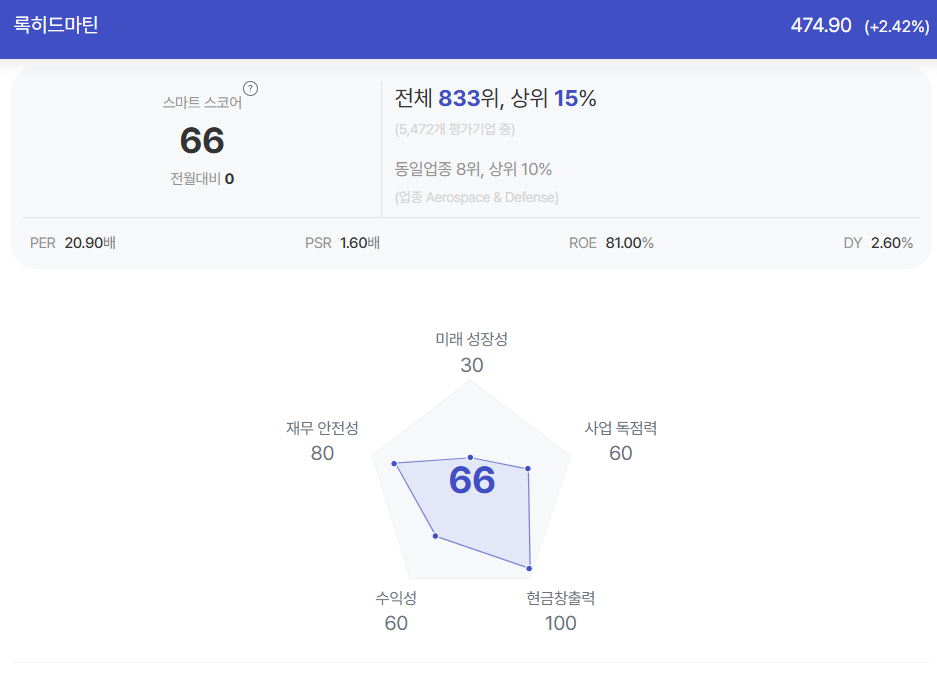
Task: Click the DY 2.60% dividend yield metric
Action: click(878, 243)
